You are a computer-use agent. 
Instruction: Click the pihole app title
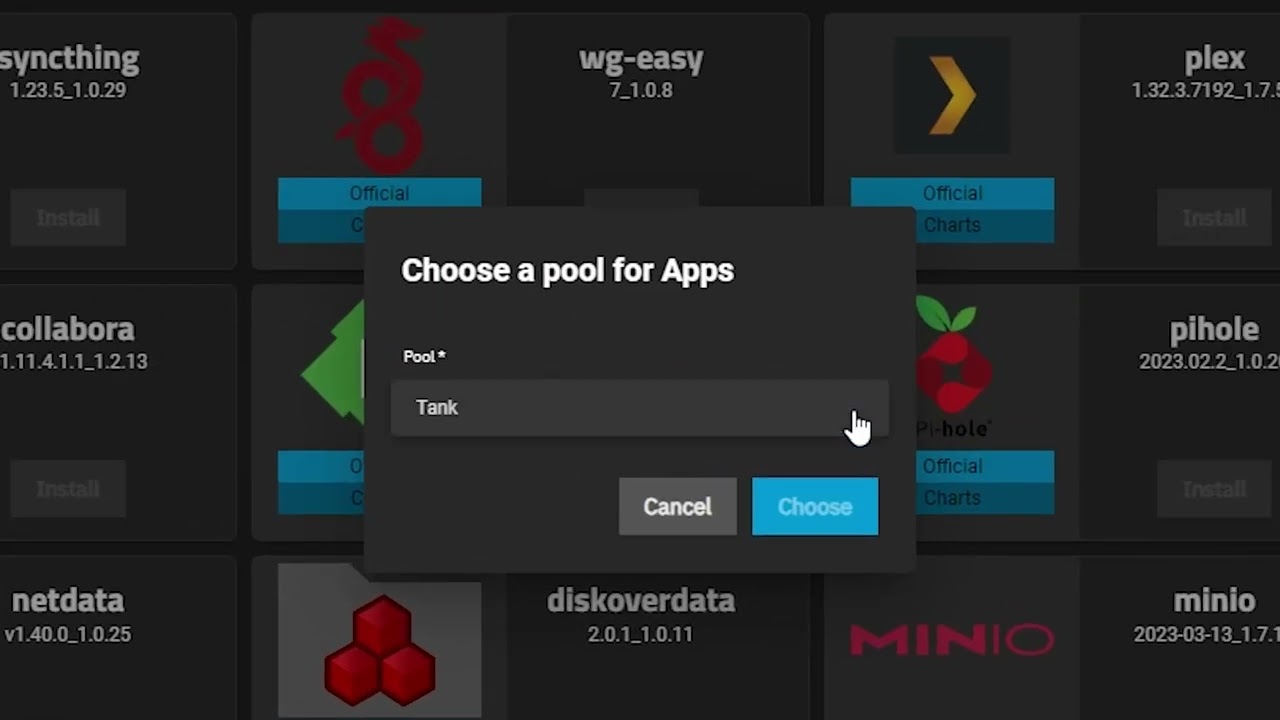[x=1214, y=329]
